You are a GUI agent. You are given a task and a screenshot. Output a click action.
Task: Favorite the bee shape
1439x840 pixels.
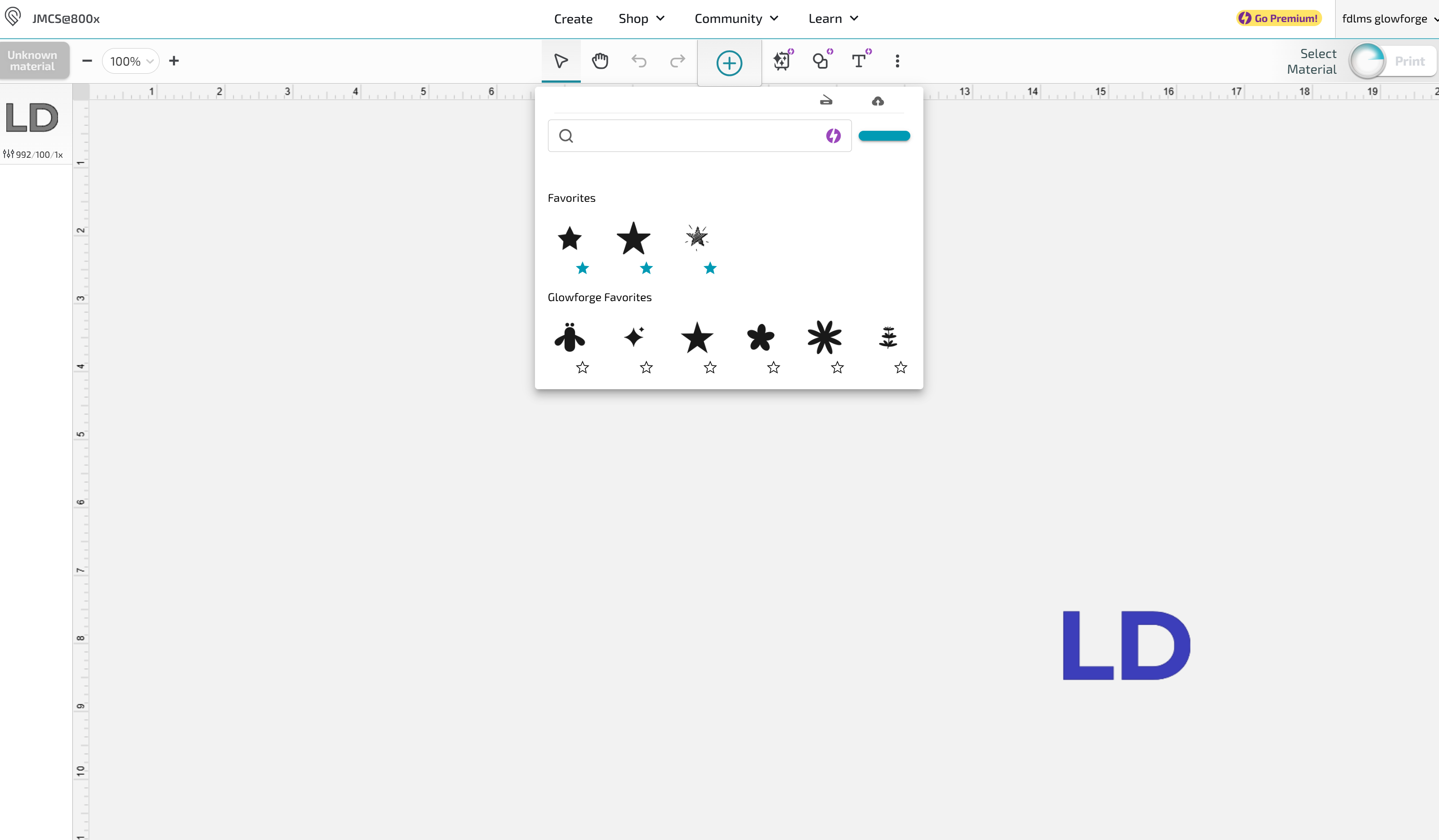[x=582, y=367]
